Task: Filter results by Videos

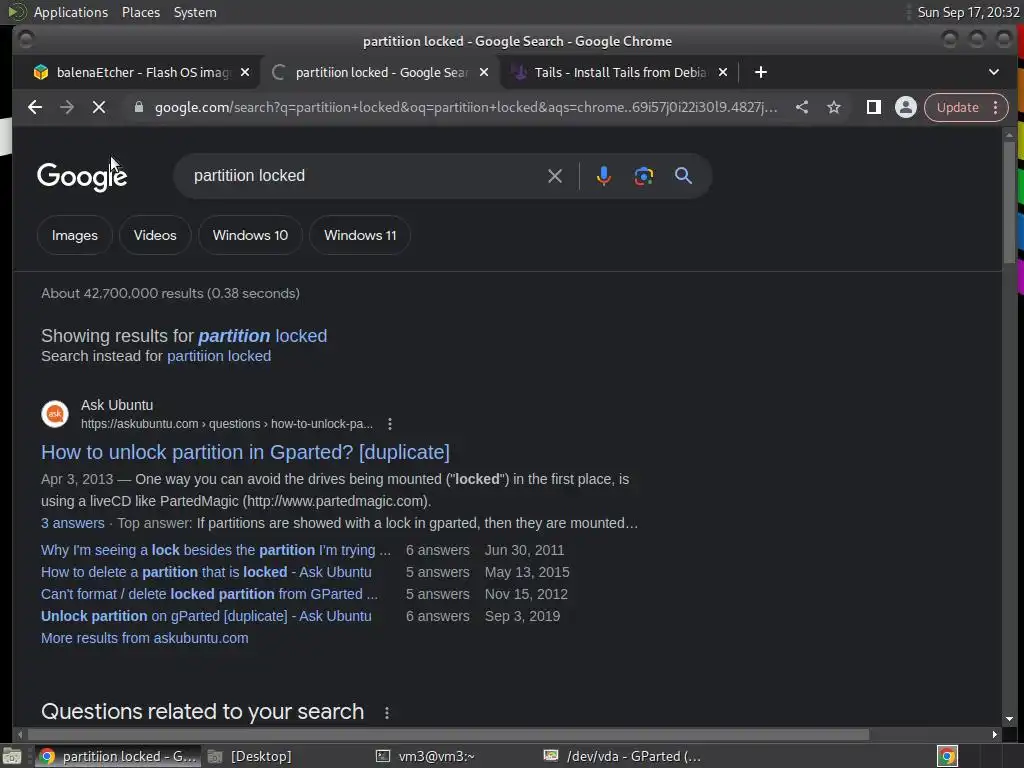Action: click(x=155, y=235)
